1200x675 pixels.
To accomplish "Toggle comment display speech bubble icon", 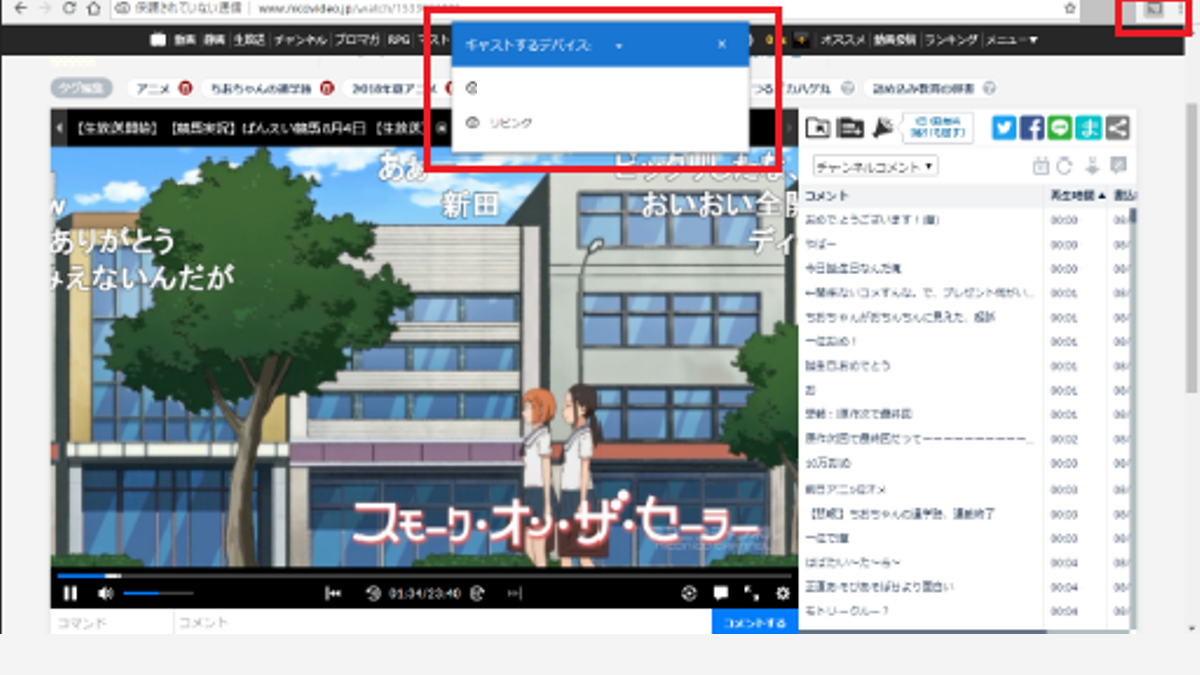I will [720, 593].
